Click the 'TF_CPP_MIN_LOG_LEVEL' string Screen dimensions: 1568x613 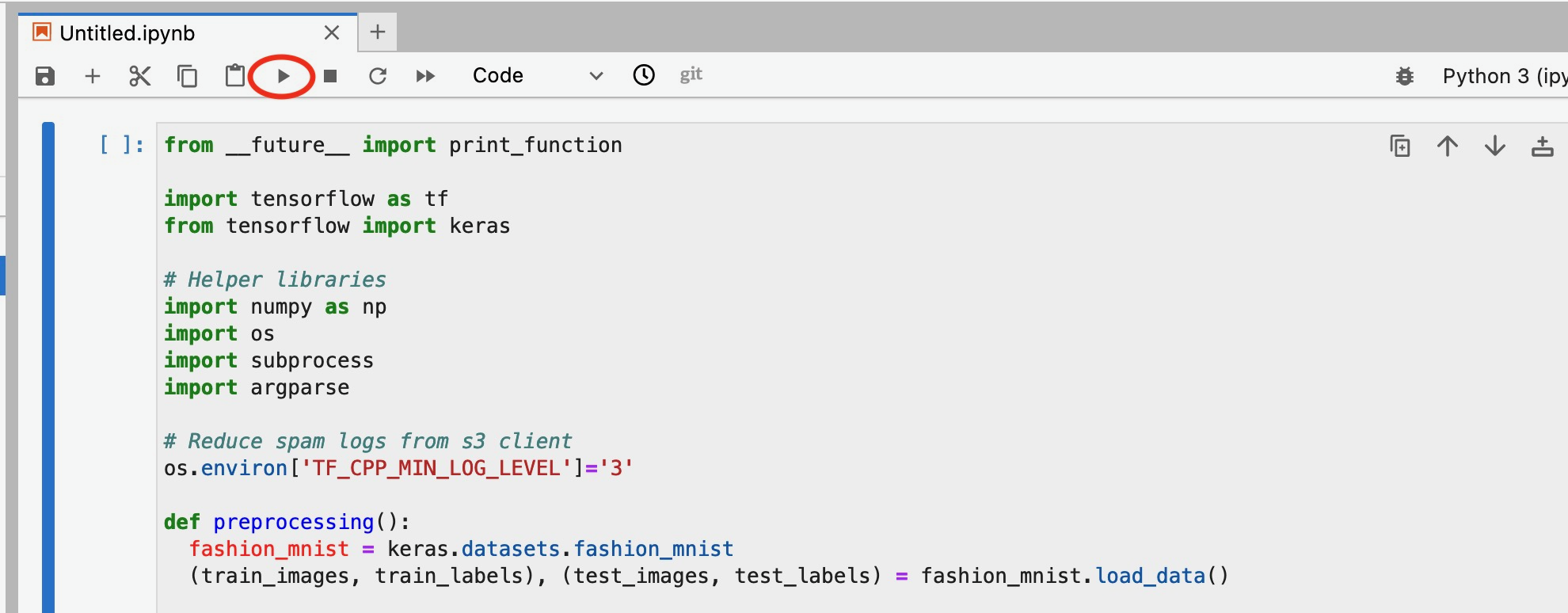click(436, 468)
